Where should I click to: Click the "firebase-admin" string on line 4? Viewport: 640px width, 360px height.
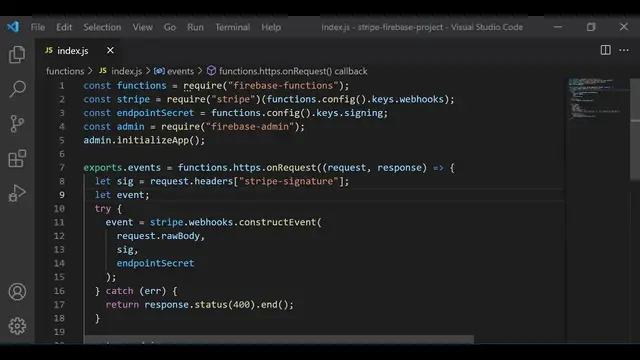click(250, 127)
